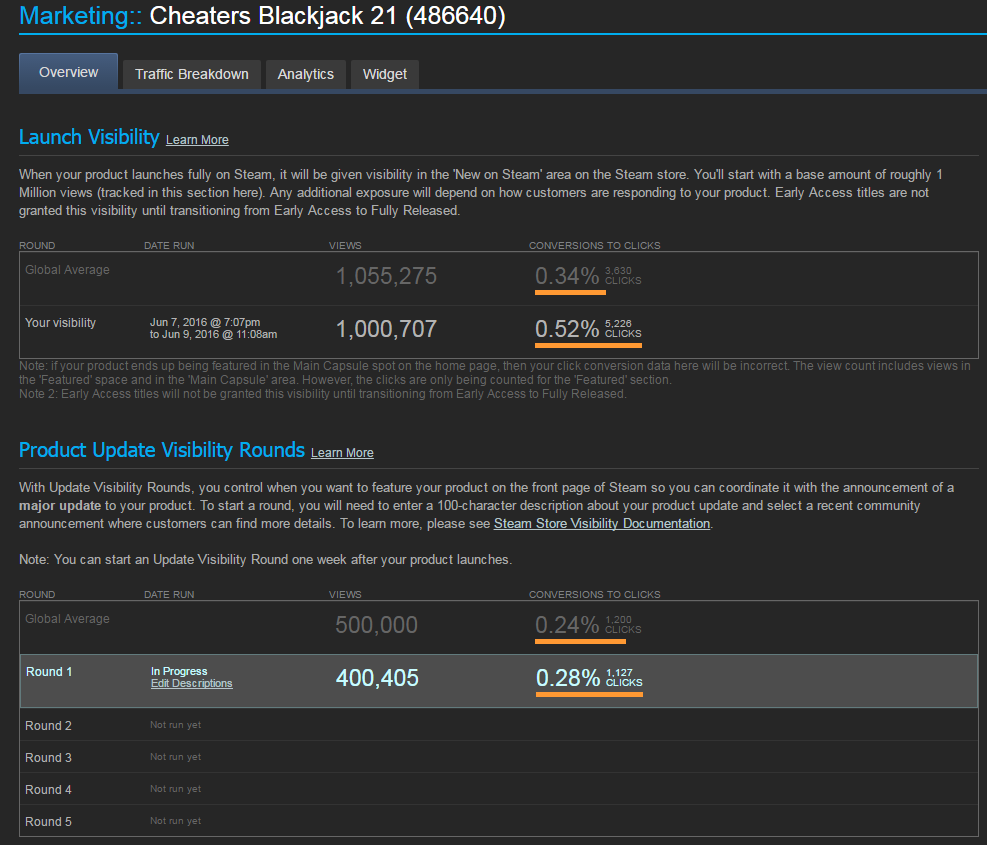Viewport: 987px width, 845px height.
Task: Click the 0.28% Round 1 conversion
Action: pyautogui.click(x=568, y=678)
